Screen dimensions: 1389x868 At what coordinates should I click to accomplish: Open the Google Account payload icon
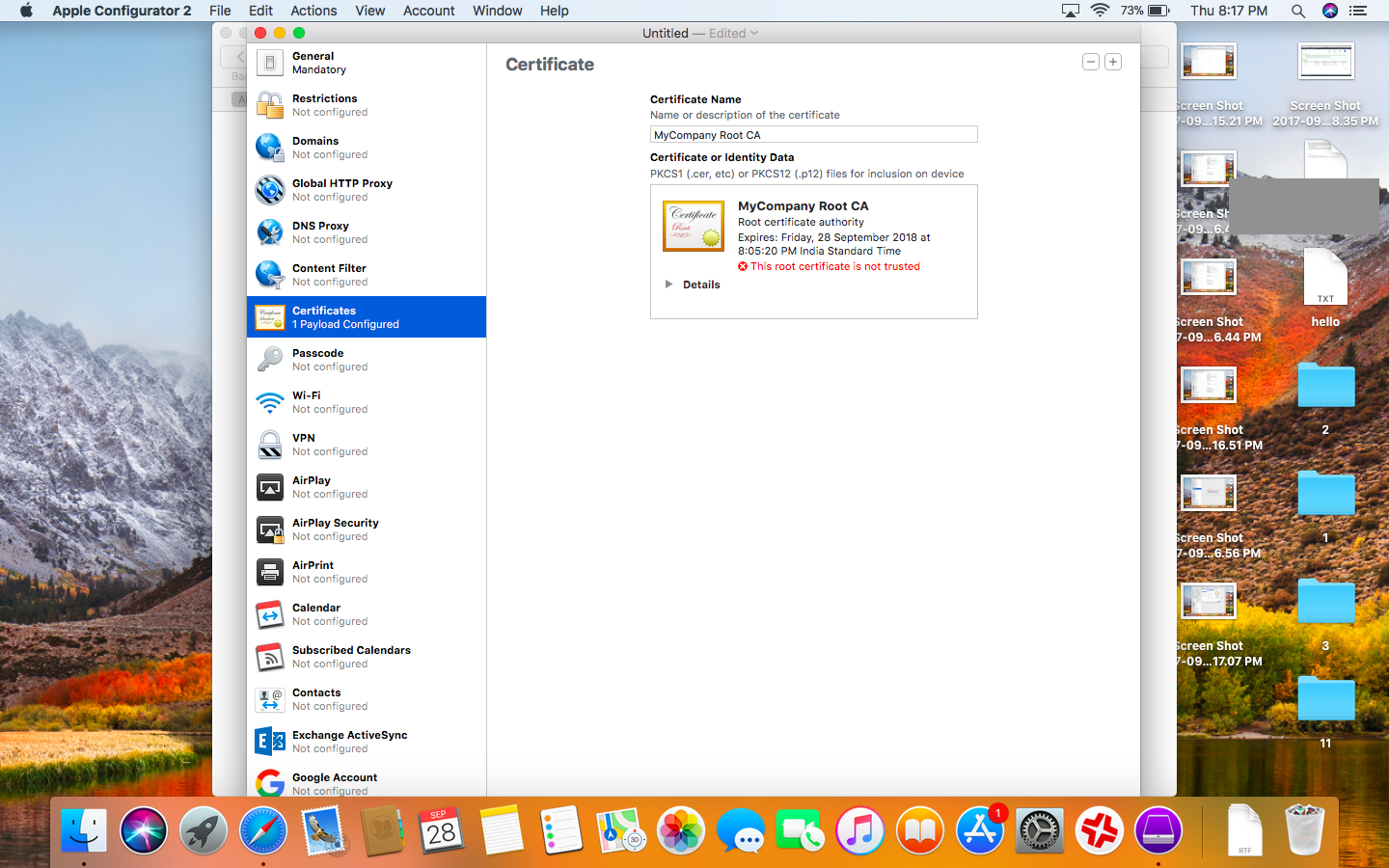point(270,783)
